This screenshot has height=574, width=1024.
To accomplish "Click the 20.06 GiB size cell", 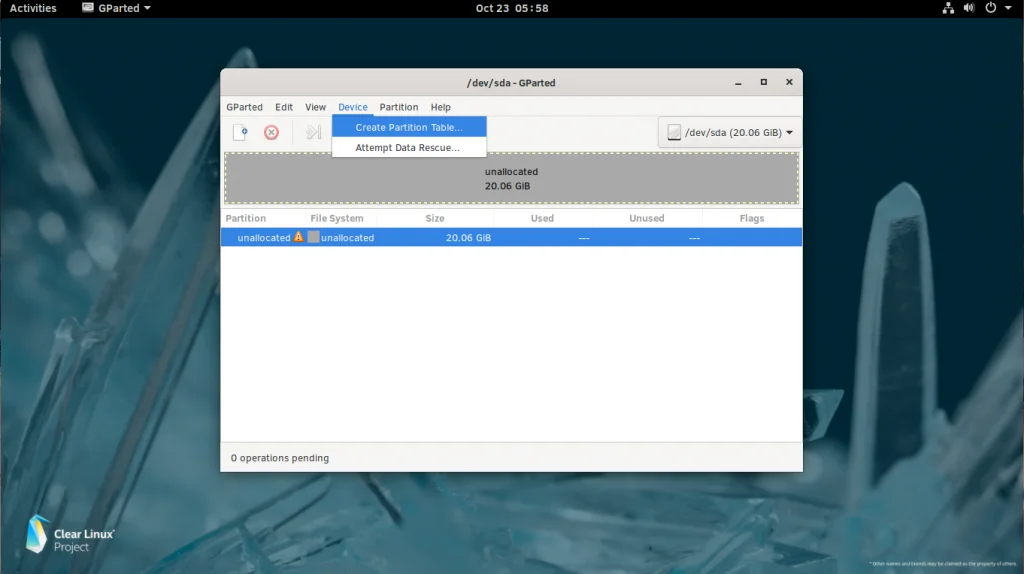I will click(x=468, y=238).
